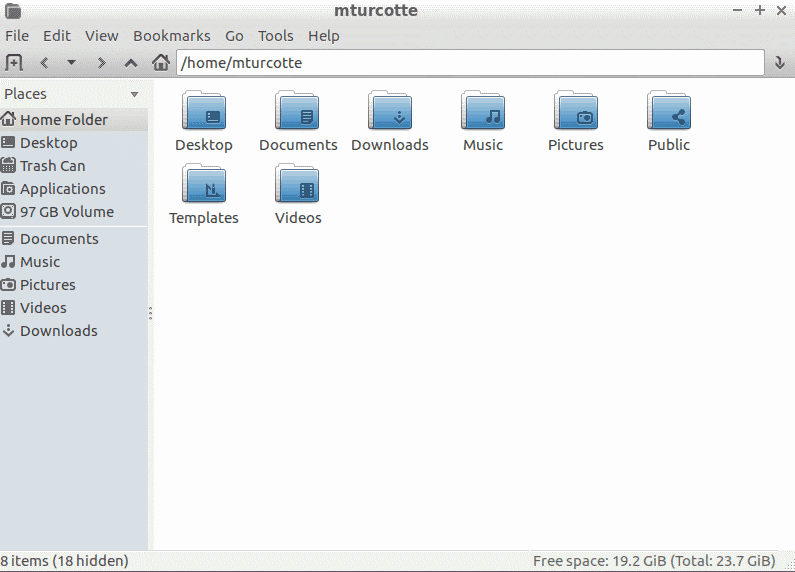
Task: Open the View menu
Action: (x=101, y=36)
